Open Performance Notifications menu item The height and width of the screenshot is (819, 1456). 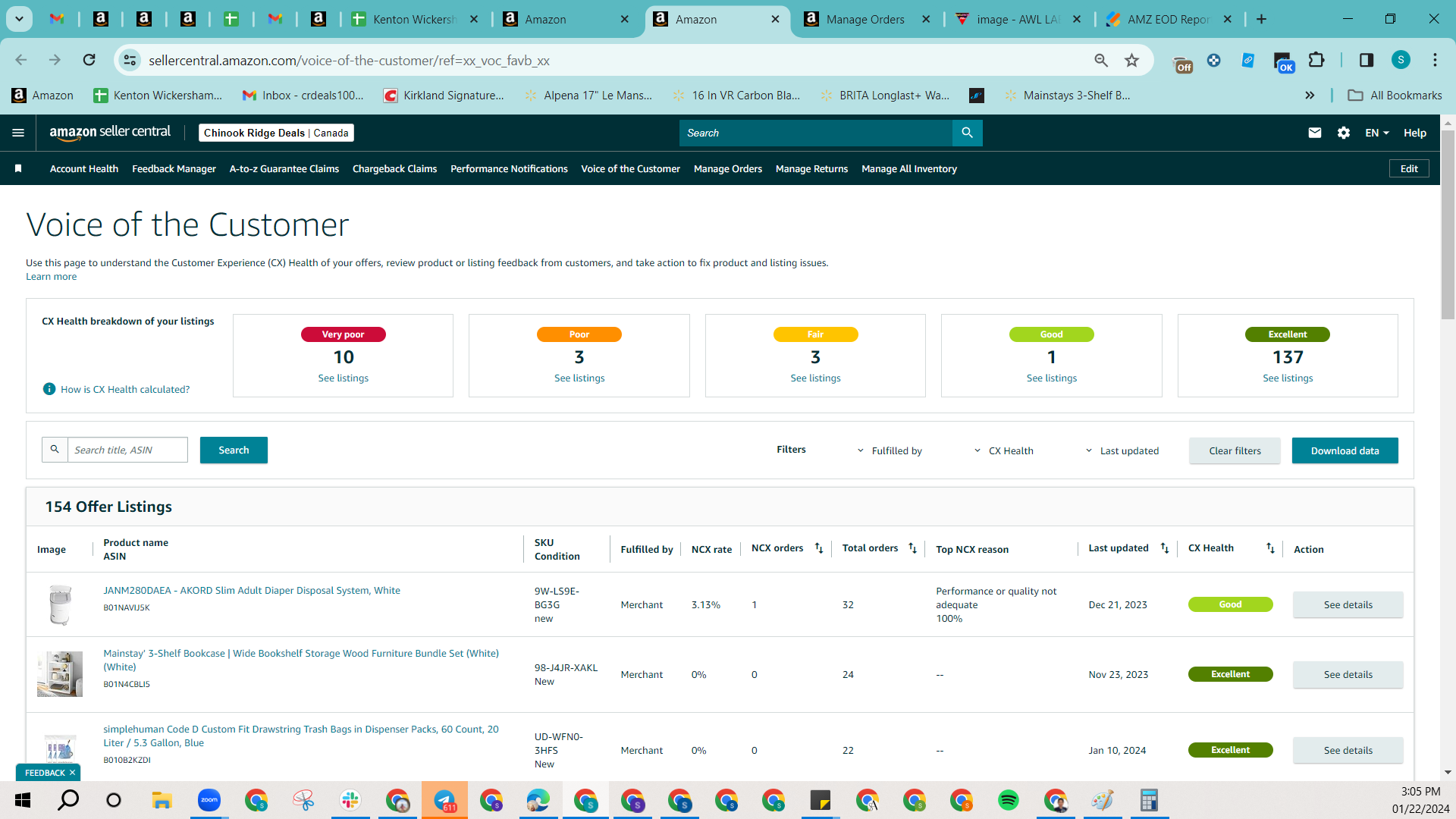coord(509,168)
